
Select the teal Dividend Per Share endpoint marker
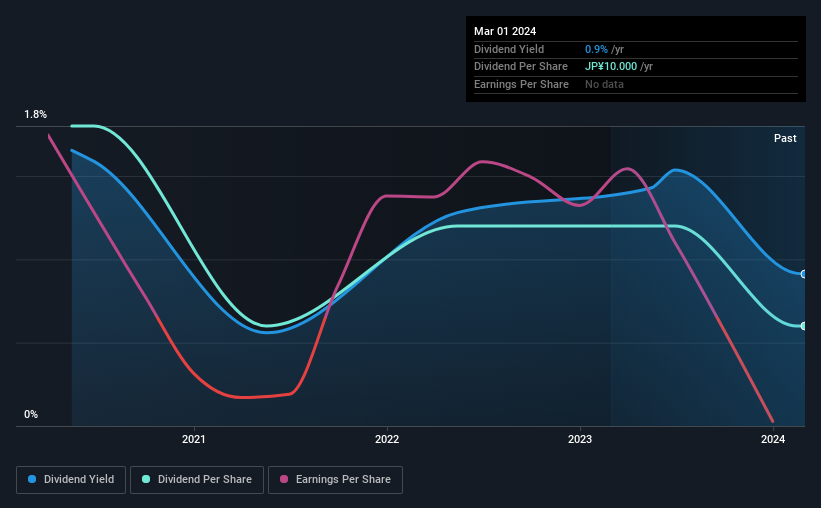tap(804, 326)
